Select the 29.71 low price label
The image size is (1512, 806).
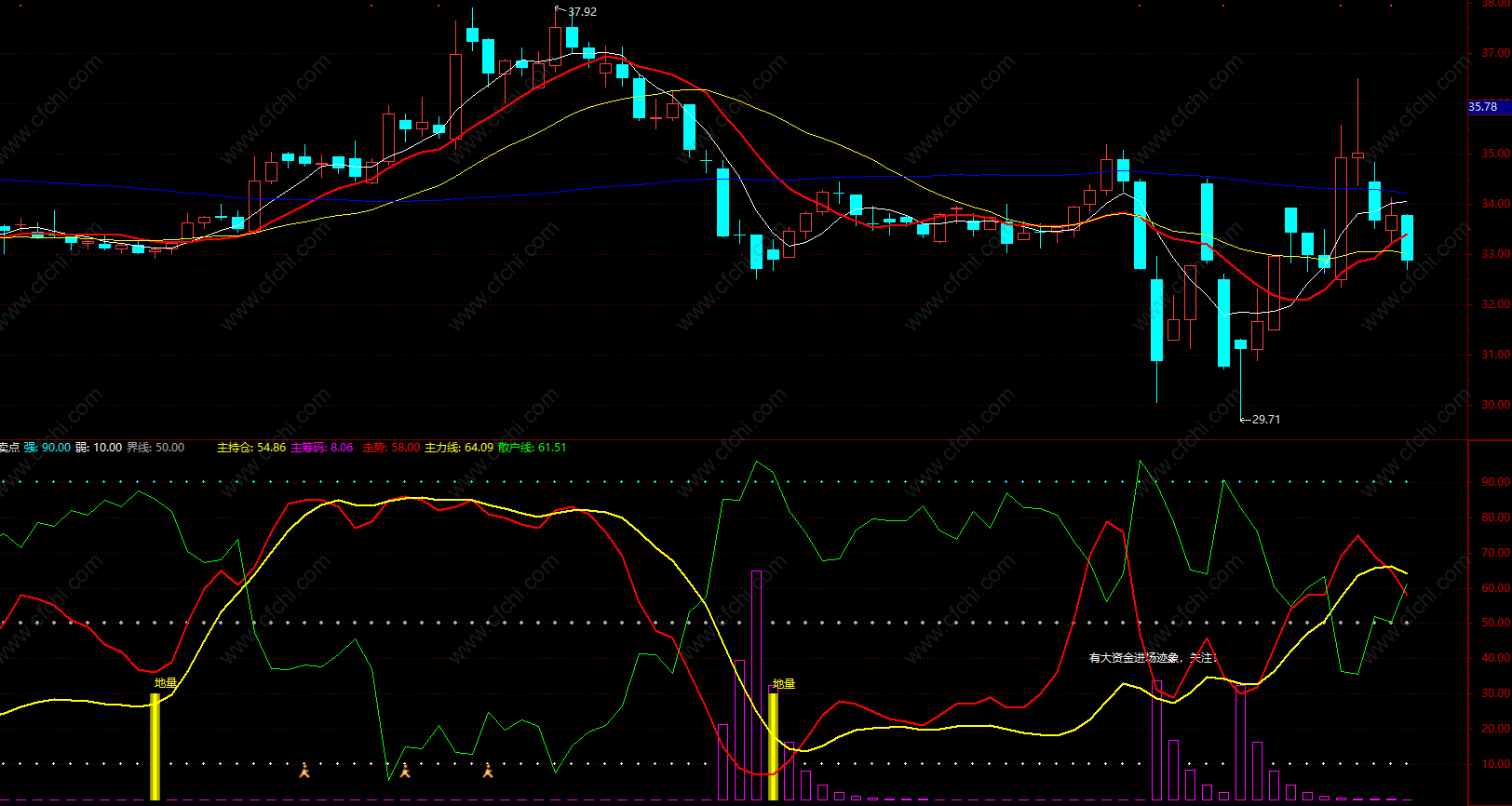coord(1266,420)
